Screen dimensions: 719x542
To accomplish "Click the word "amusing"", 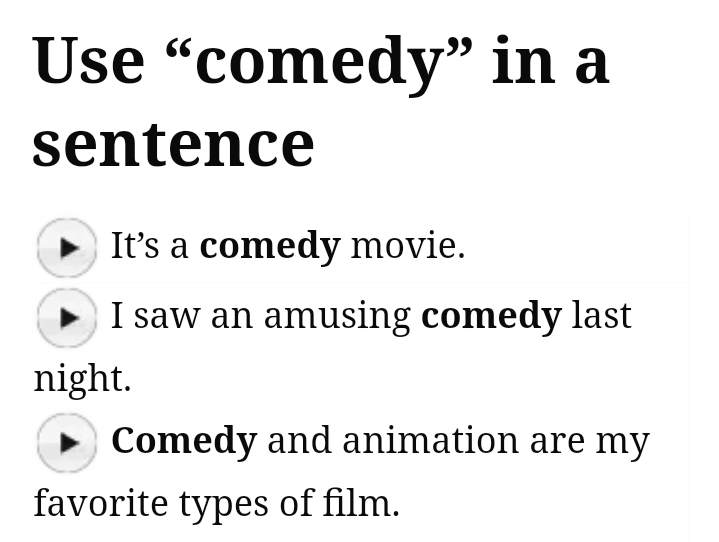I will pyautogui.click(x=337, y=316).
